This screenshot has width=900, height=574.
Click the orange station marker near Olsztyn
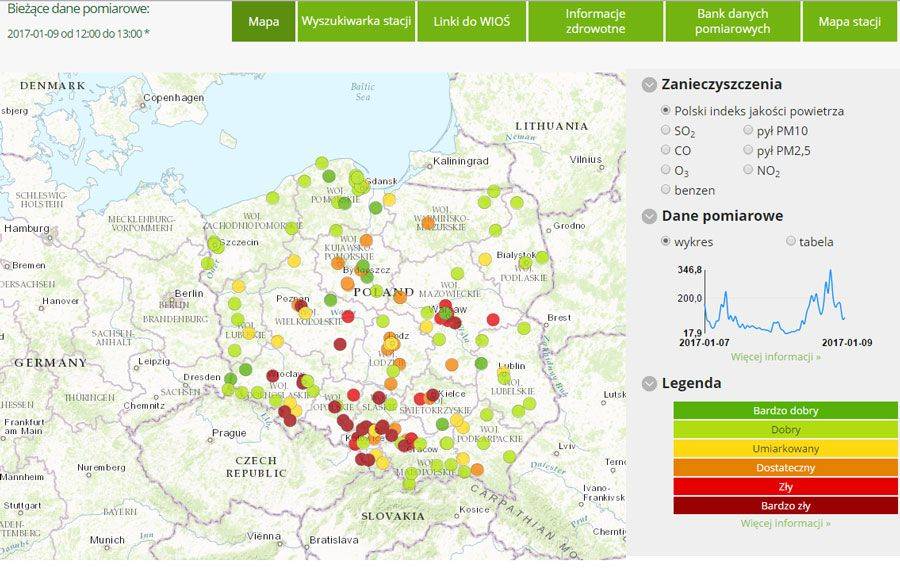tap(428, 223)
